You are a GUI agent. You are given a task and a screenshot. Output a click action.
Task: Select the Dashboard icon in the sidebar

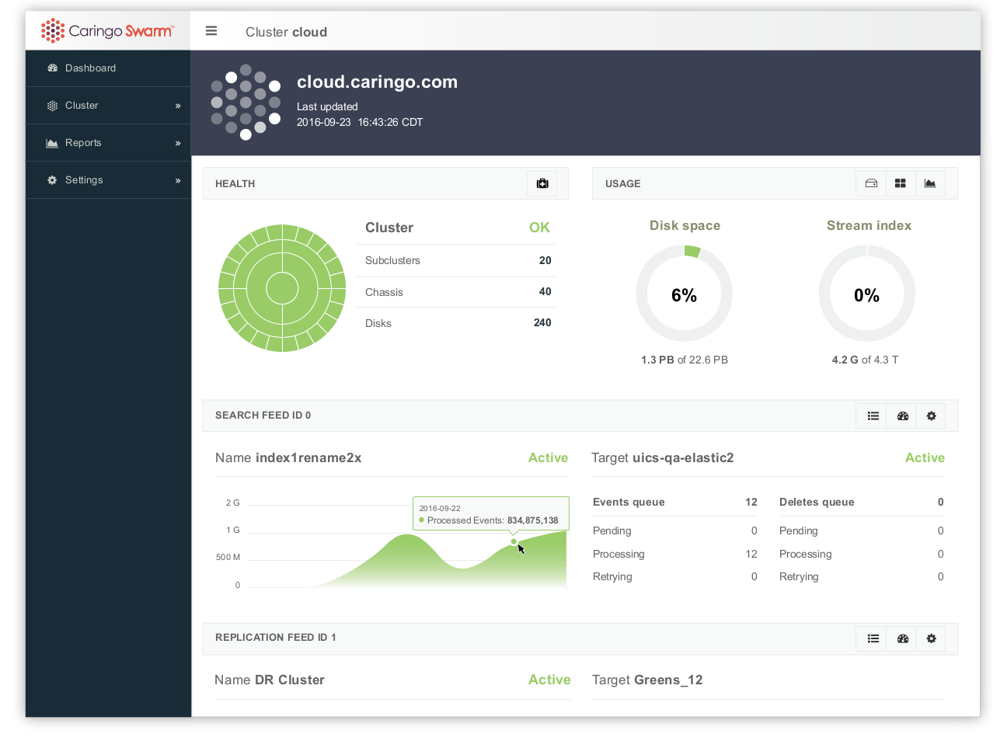coord(53,68)
